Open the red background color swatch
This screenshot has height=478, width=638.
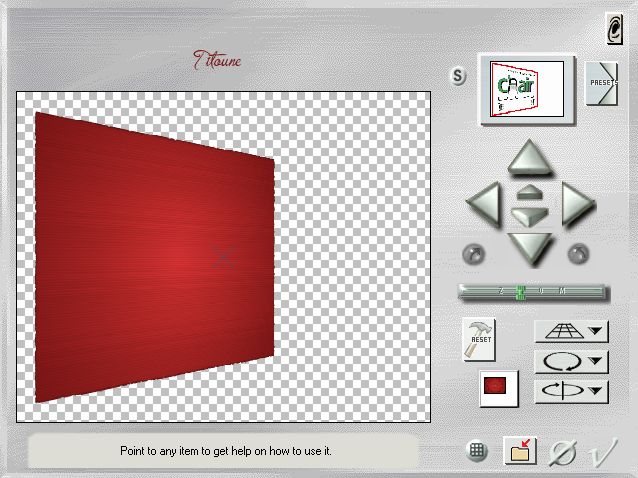[x=499, y=388]
